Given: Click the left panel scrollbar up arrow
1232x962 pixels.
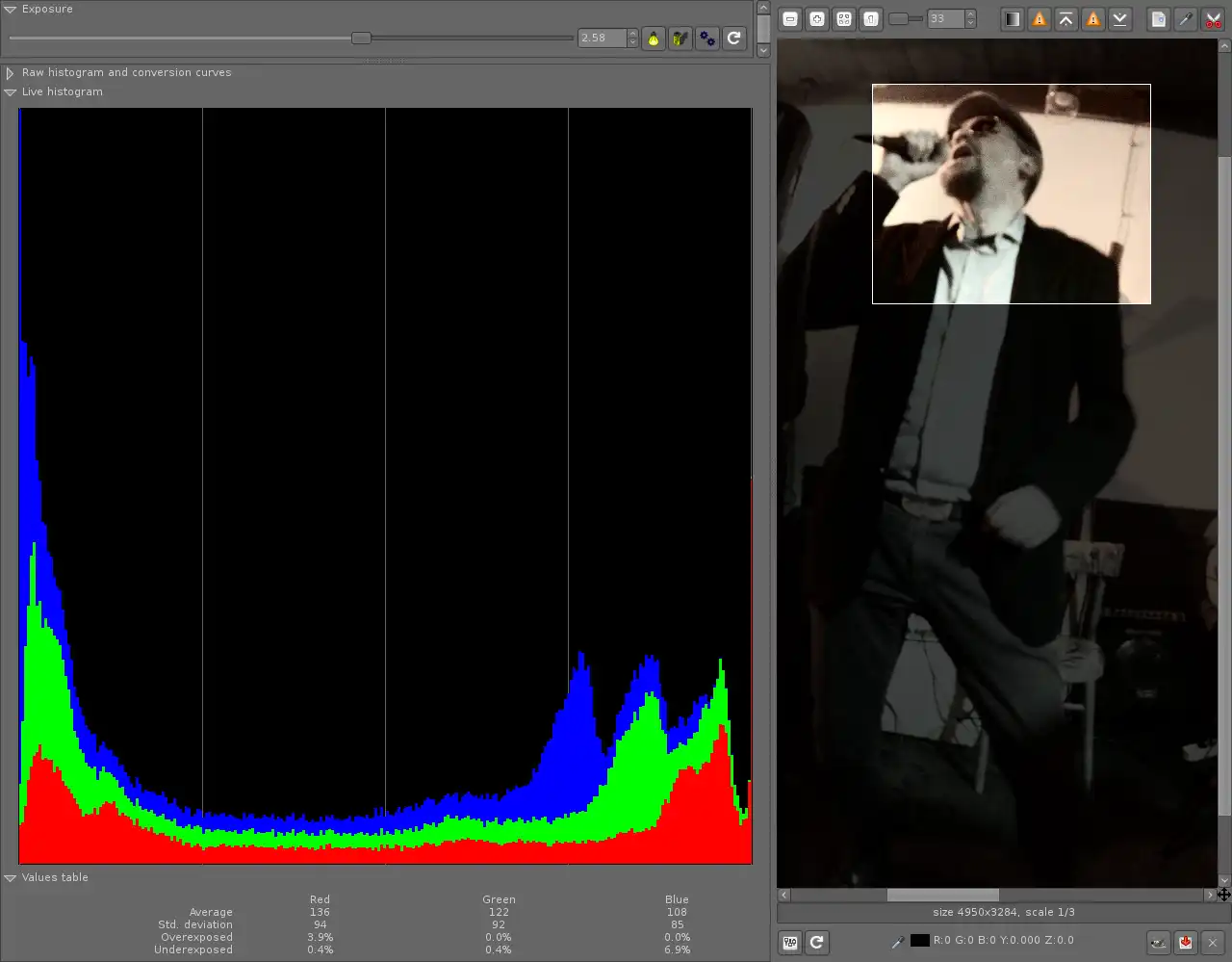Looking at the screenshot, I should (x=763, y=9).
